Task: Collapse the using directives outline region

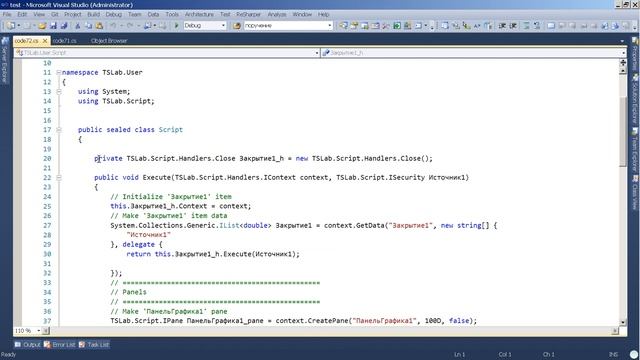Action: tap(59, 91)
